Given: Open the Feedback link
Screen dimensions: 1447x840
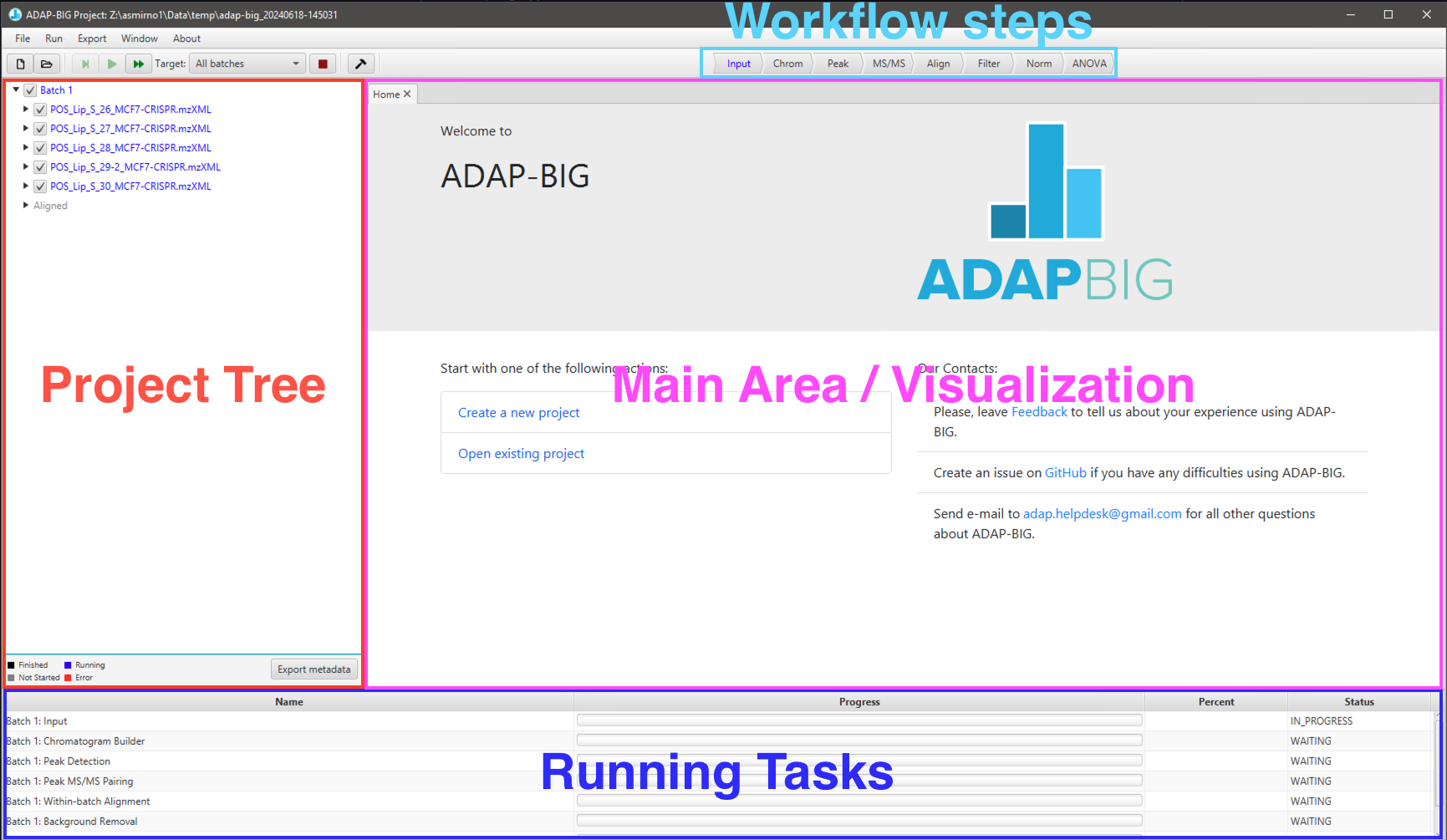Looking at the screenshot, I should pyautogui.click(x=1039, y=412).
